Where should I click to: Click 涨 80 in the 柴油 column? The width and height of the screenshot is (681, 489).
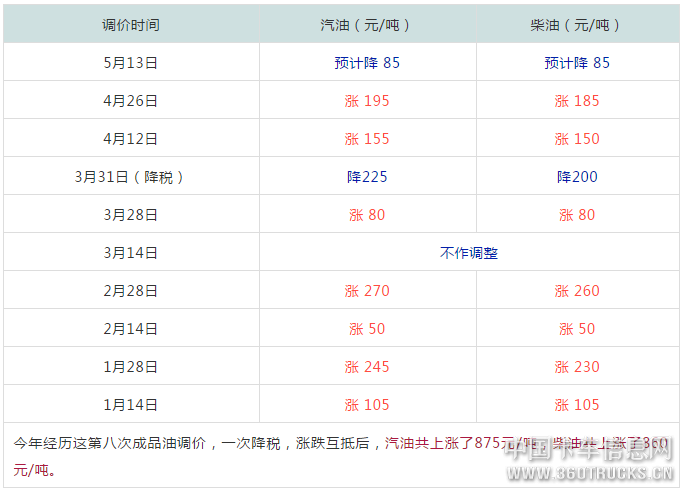(578, 215)
